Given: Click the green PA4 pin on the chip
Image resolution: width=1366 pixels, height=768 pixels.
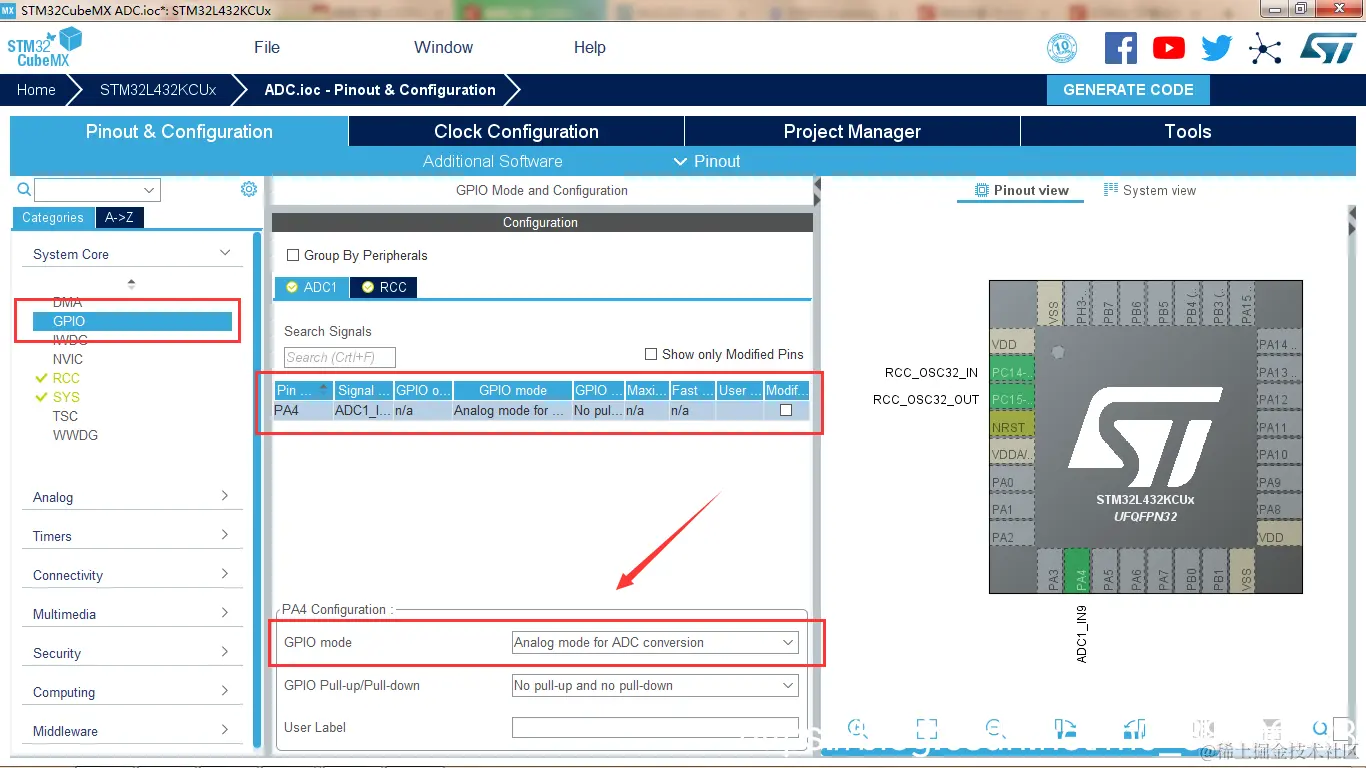Looking at the screenshot, I should coord(1077,570).
